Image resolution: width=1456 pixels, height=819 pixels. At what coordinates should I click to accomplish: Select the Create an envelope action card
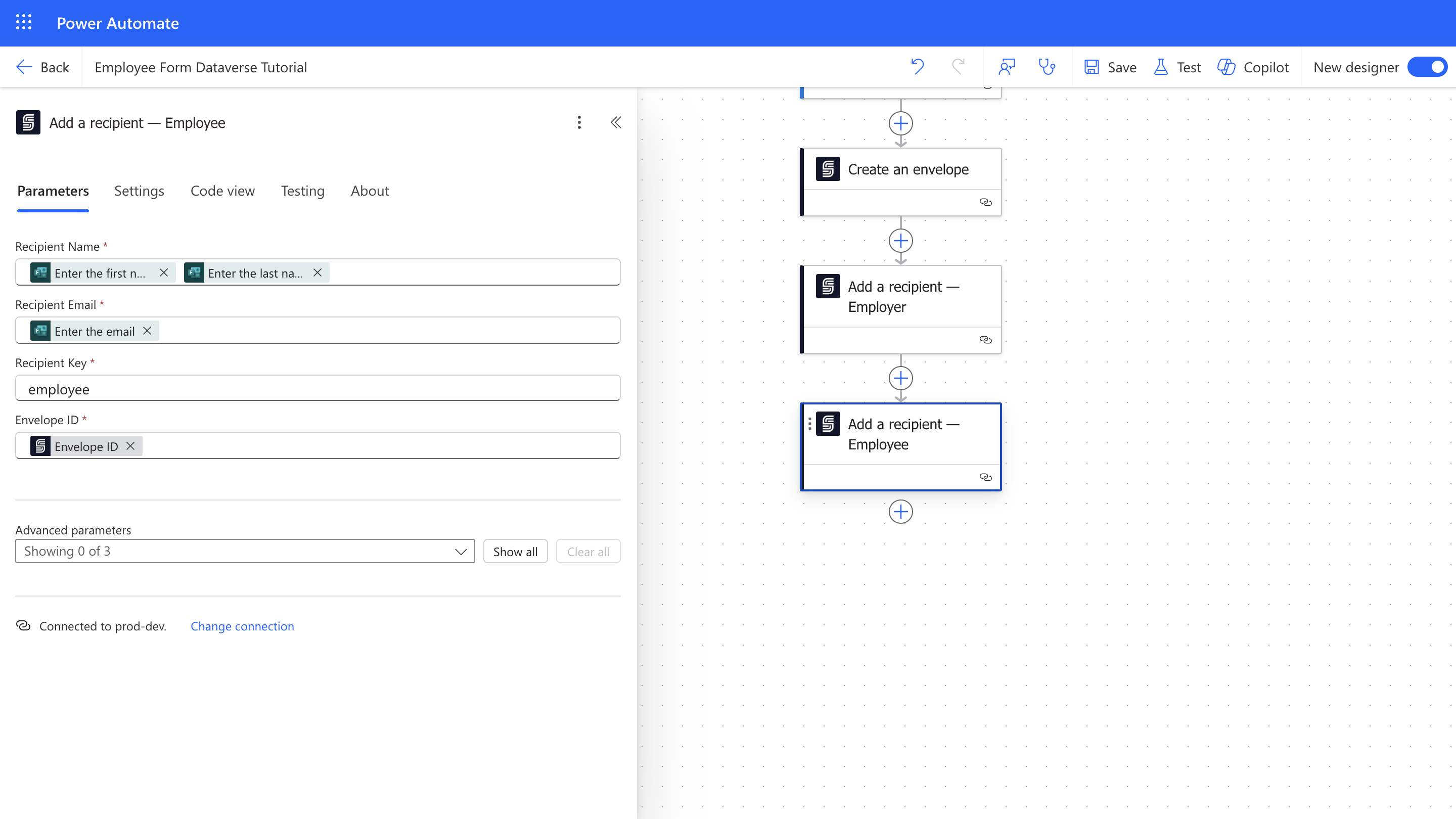point(907,169)
